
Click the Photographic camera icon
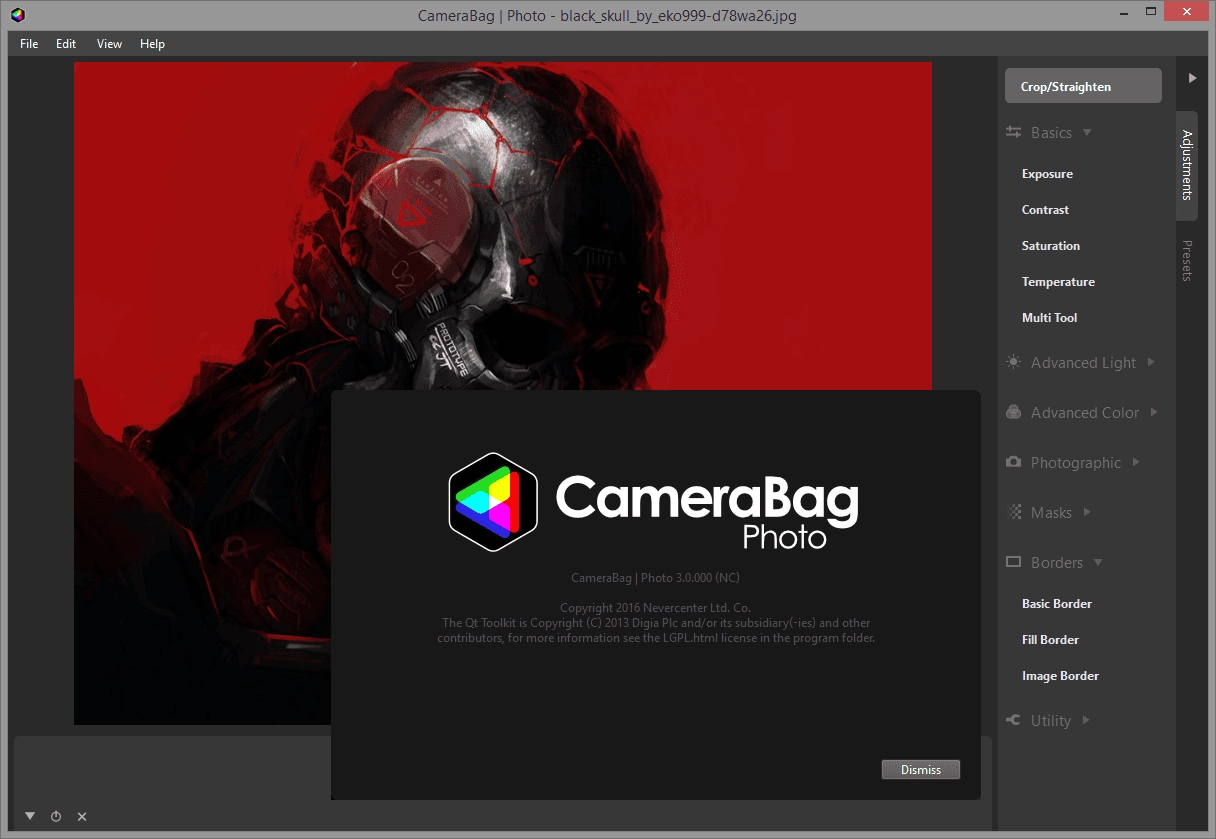point(1013,462)
